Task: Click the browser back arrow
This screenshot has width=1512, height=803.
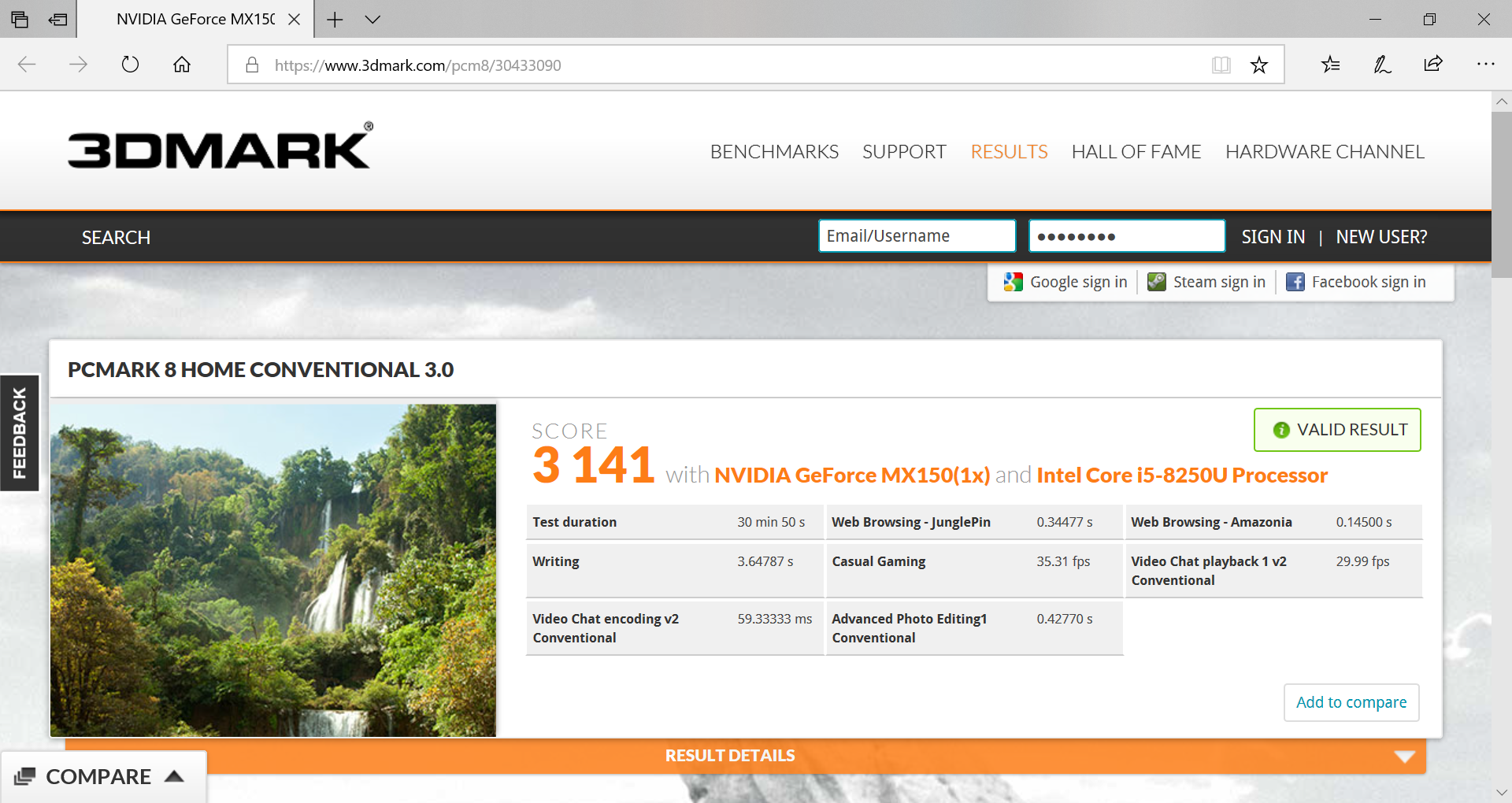Action: (27, 65)
